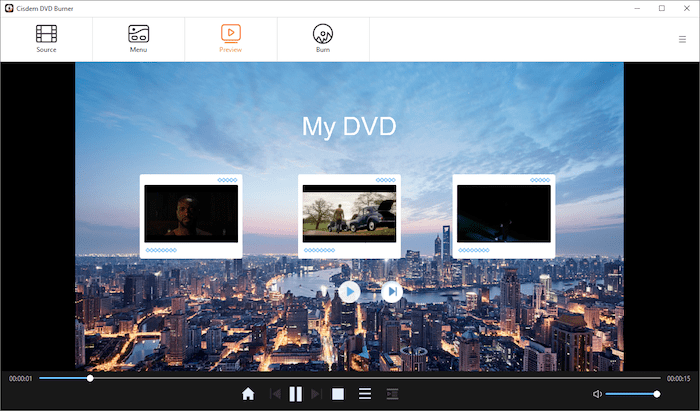Select the third dark video thumbnail
700x411 pixels.
click(504, 214)
